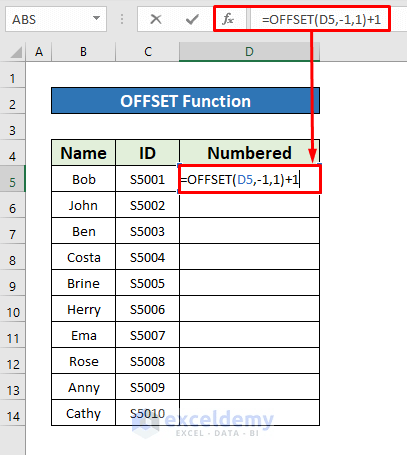Screen dimensions: 407x455
Task: Cancel the formula entry with X icon
Action: tap(156, 19)
